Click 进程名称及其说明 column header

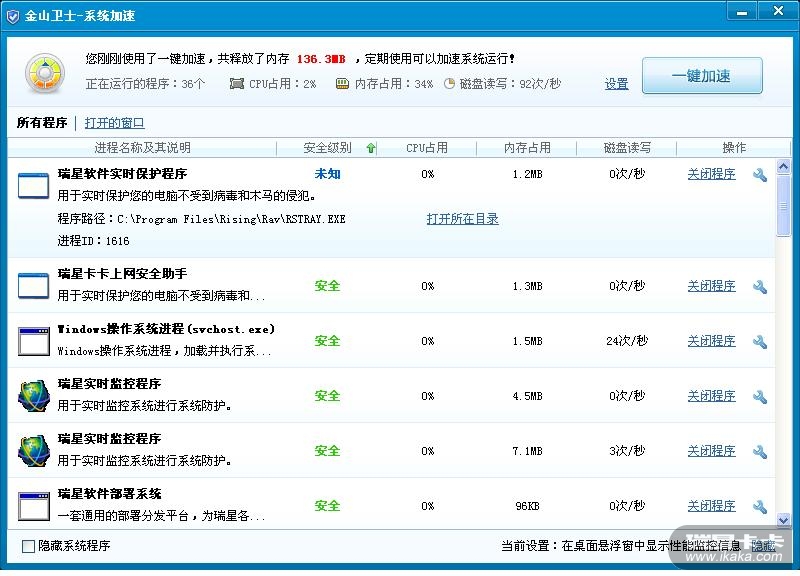coord(142,148)
